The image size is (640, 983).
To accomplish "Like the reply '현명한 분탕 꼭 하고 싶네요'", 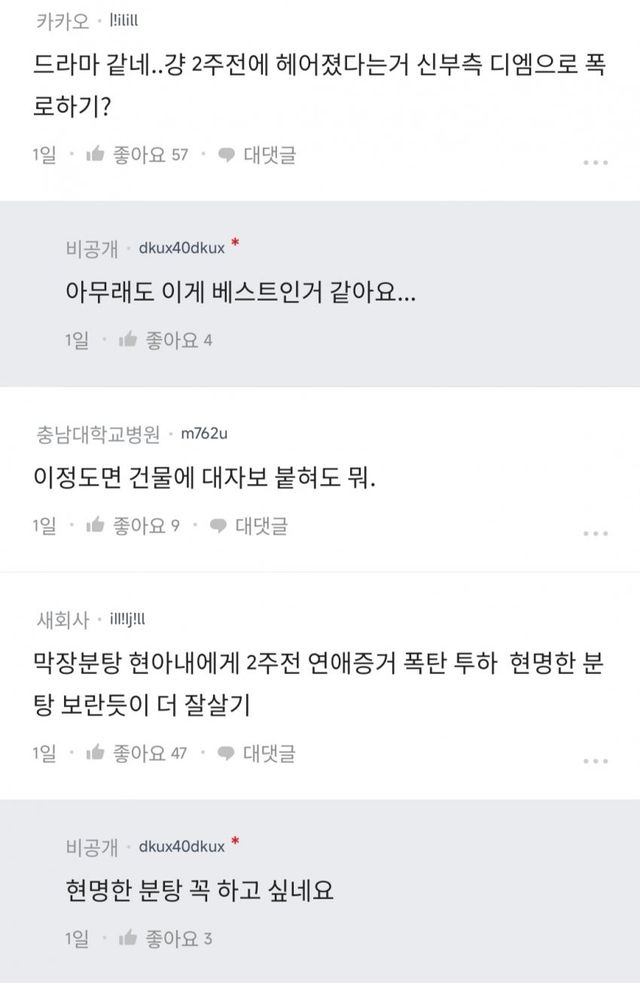I will [x=128, y=938].
